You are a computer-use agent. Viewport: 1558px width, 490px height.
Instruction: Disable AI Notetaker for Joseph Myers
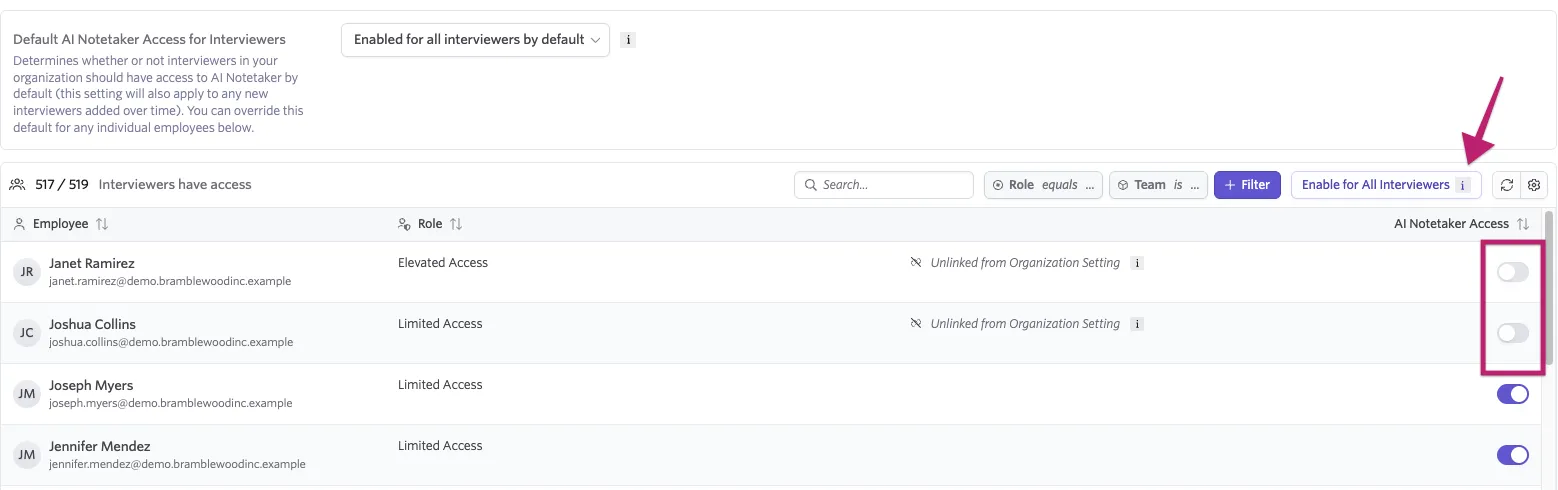click(x=1513, y=394)
